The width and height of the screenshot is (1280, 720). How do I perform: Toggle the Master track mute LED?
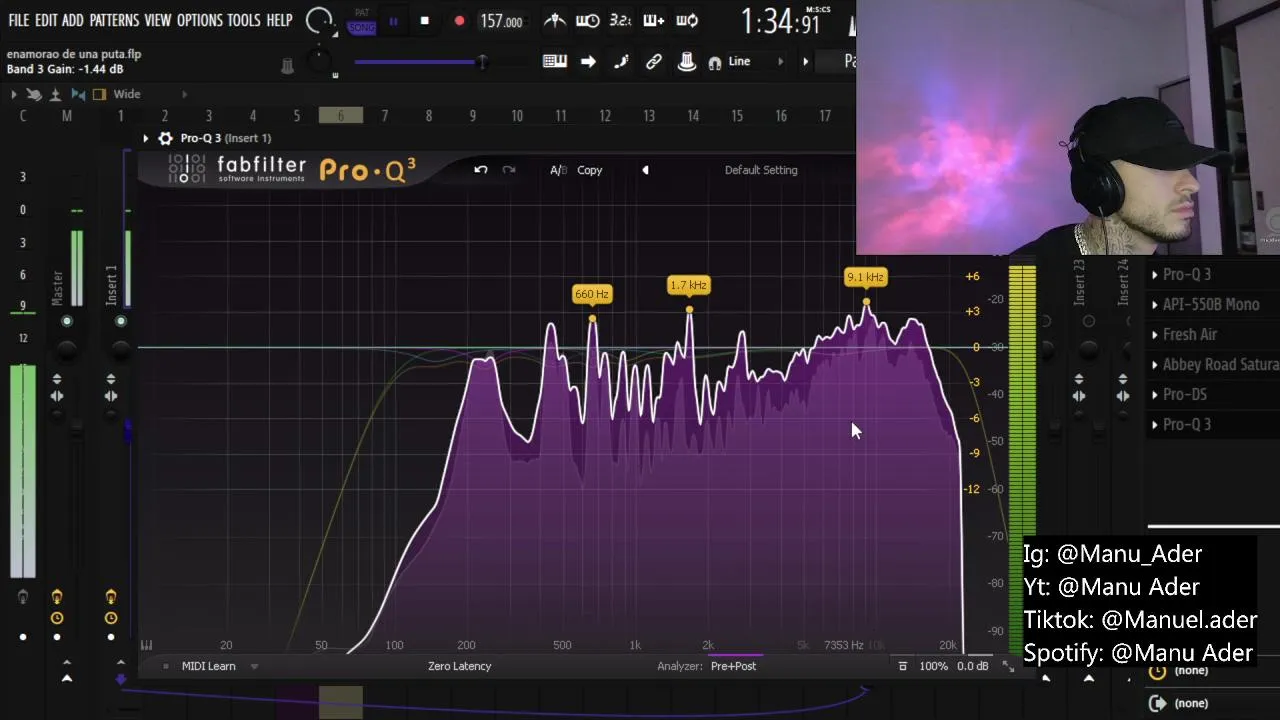pyautogui.click(x=67, y=321)
